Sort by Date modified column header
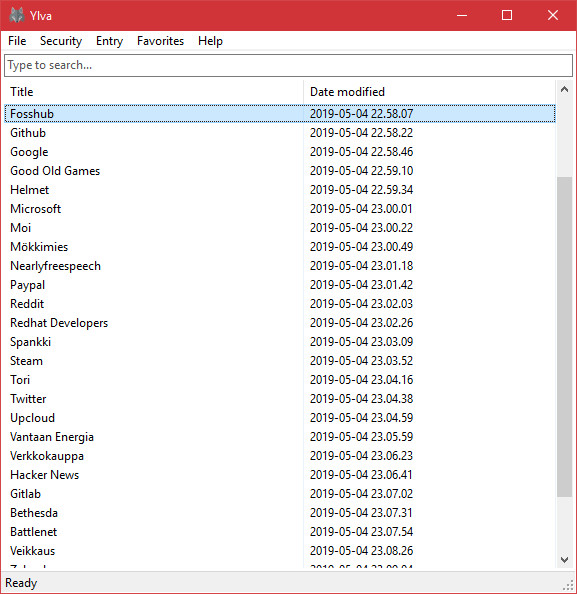Screen dimensions: 577x594 pos(430,92)
